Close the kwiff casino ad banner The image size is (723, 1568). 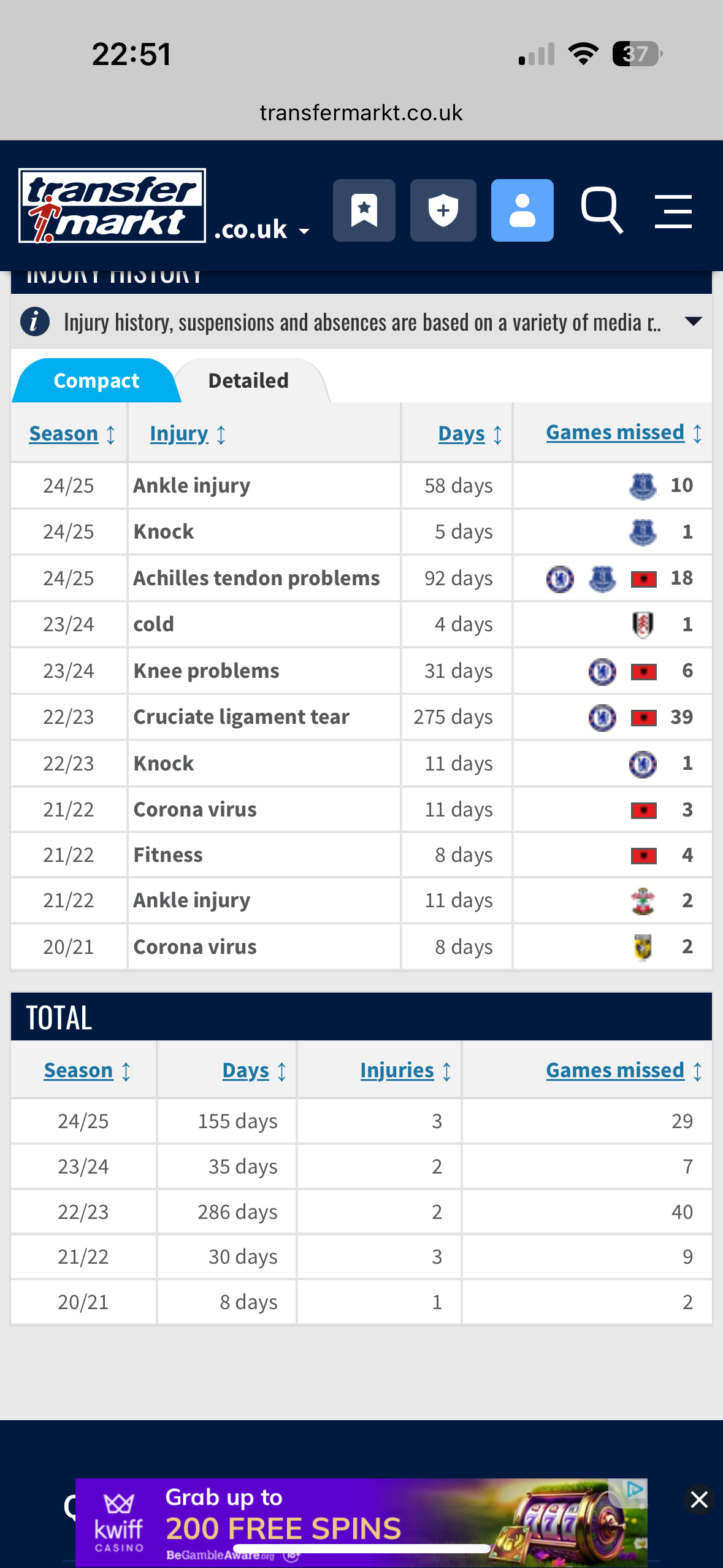pos(699,1500)
